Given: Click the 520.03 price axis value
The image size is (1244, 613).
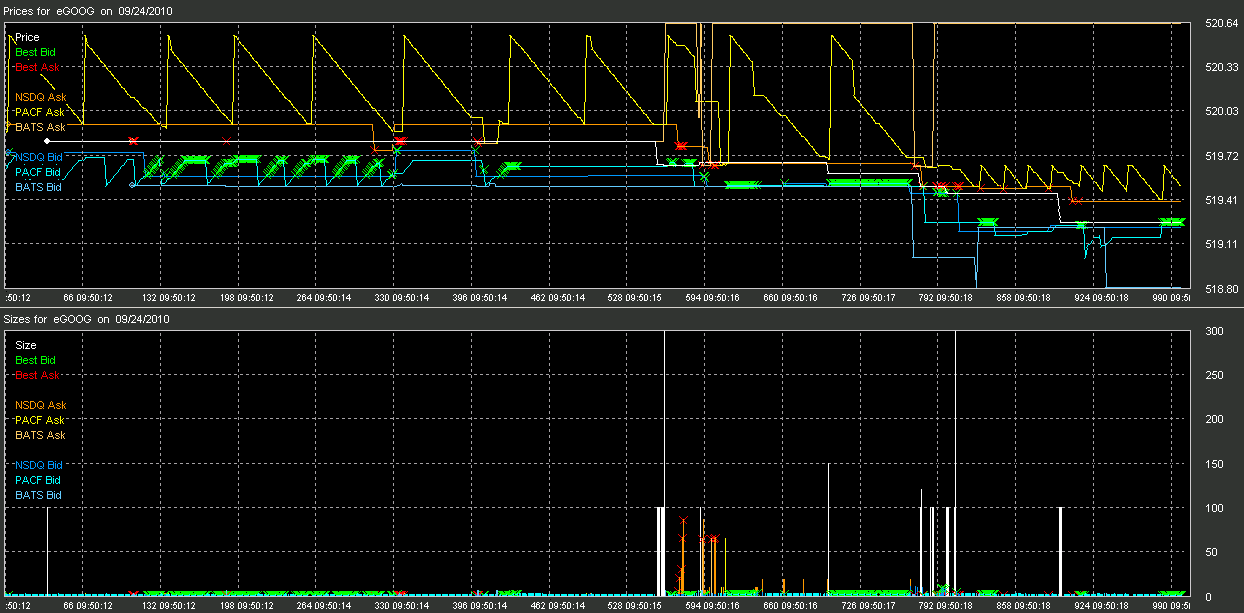Looking at the screenshot, I should click(x=1223, y=112).
